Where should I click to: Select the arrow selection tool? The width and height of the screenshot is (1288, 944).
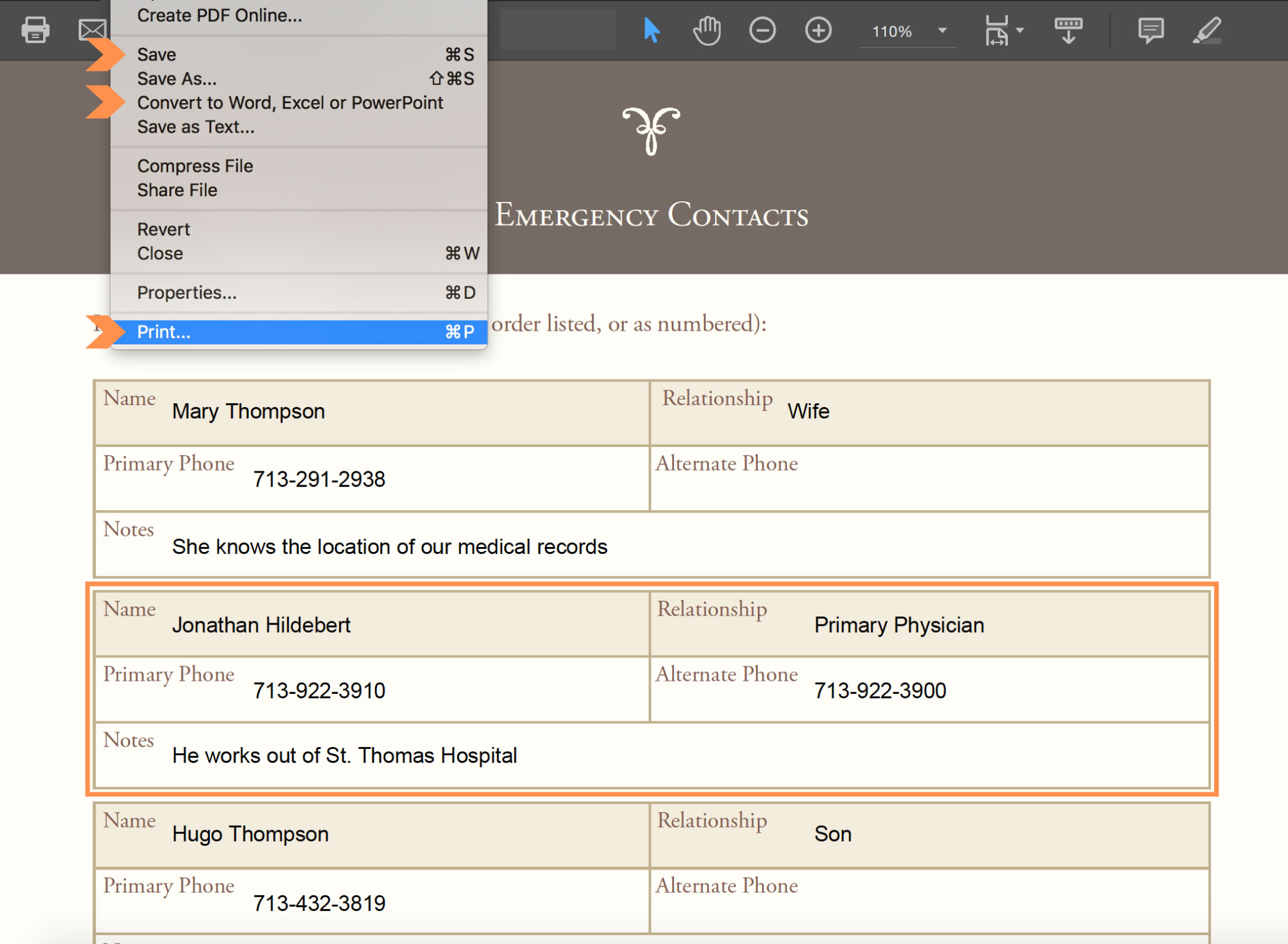coord(651,30)
